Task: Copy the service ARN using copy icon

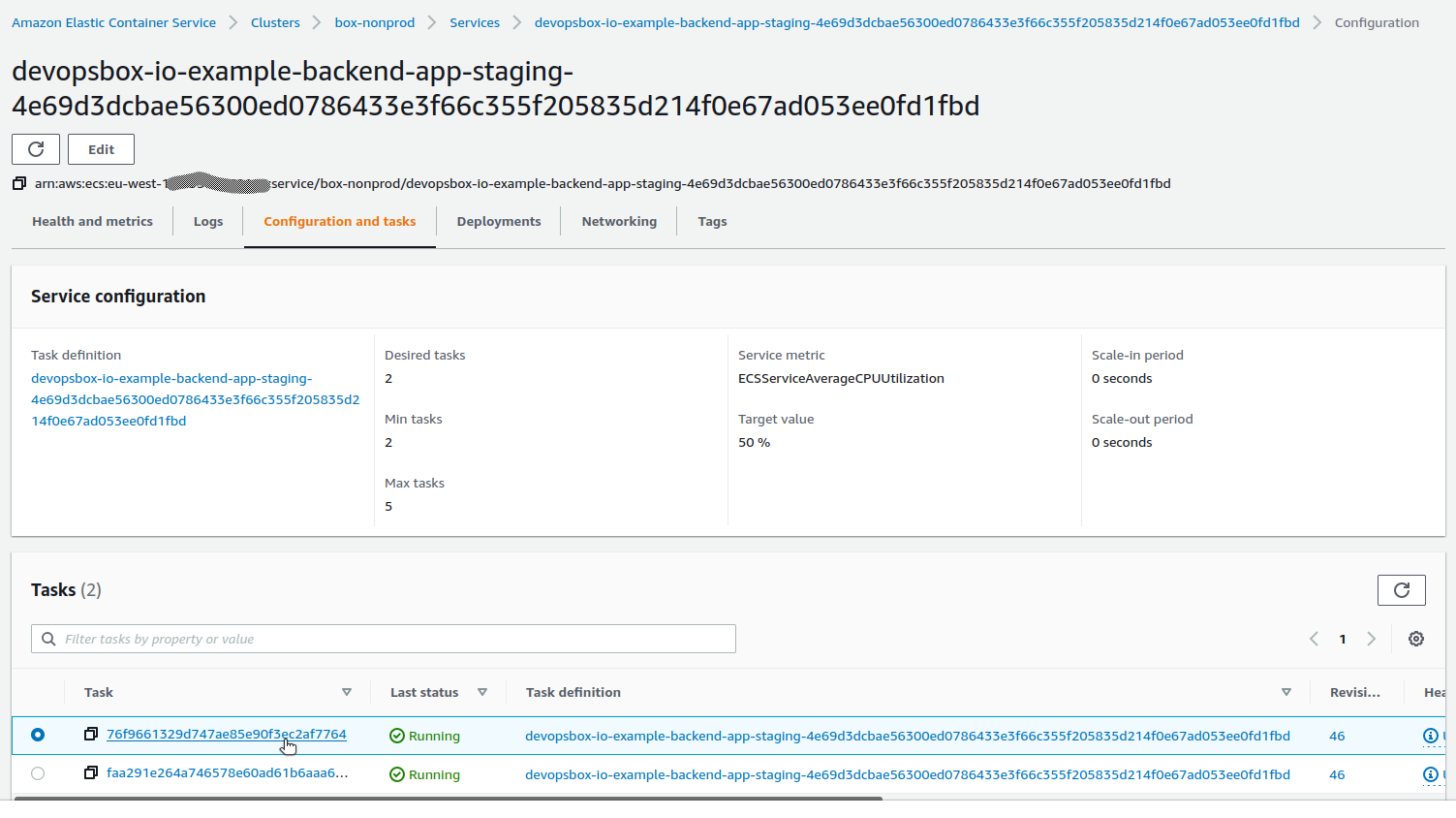Action: tap(19, 183)
